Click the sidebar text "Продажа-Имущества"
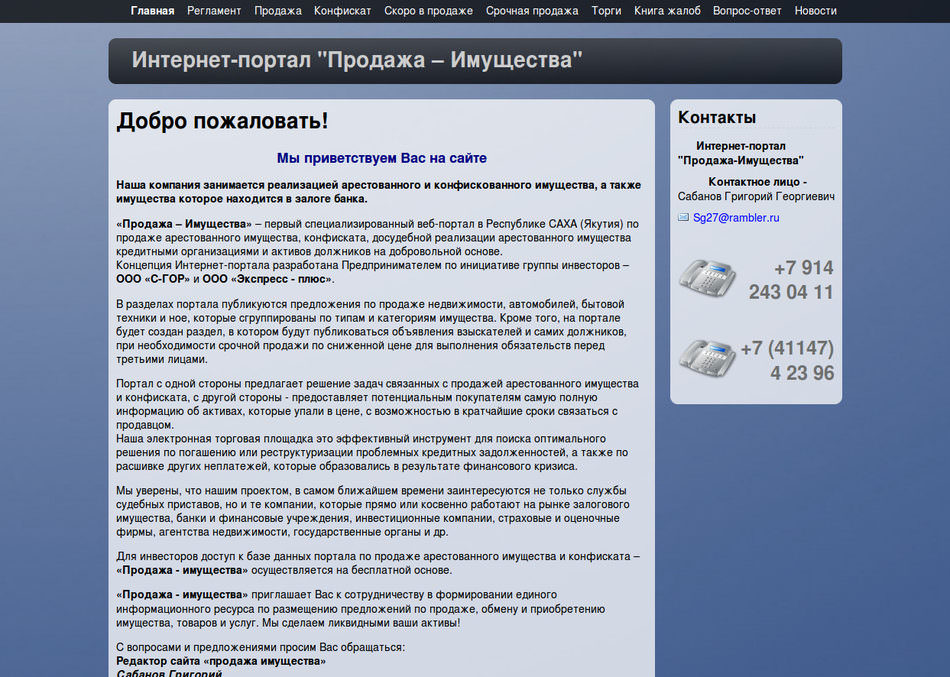 click(x=741, y=161)
